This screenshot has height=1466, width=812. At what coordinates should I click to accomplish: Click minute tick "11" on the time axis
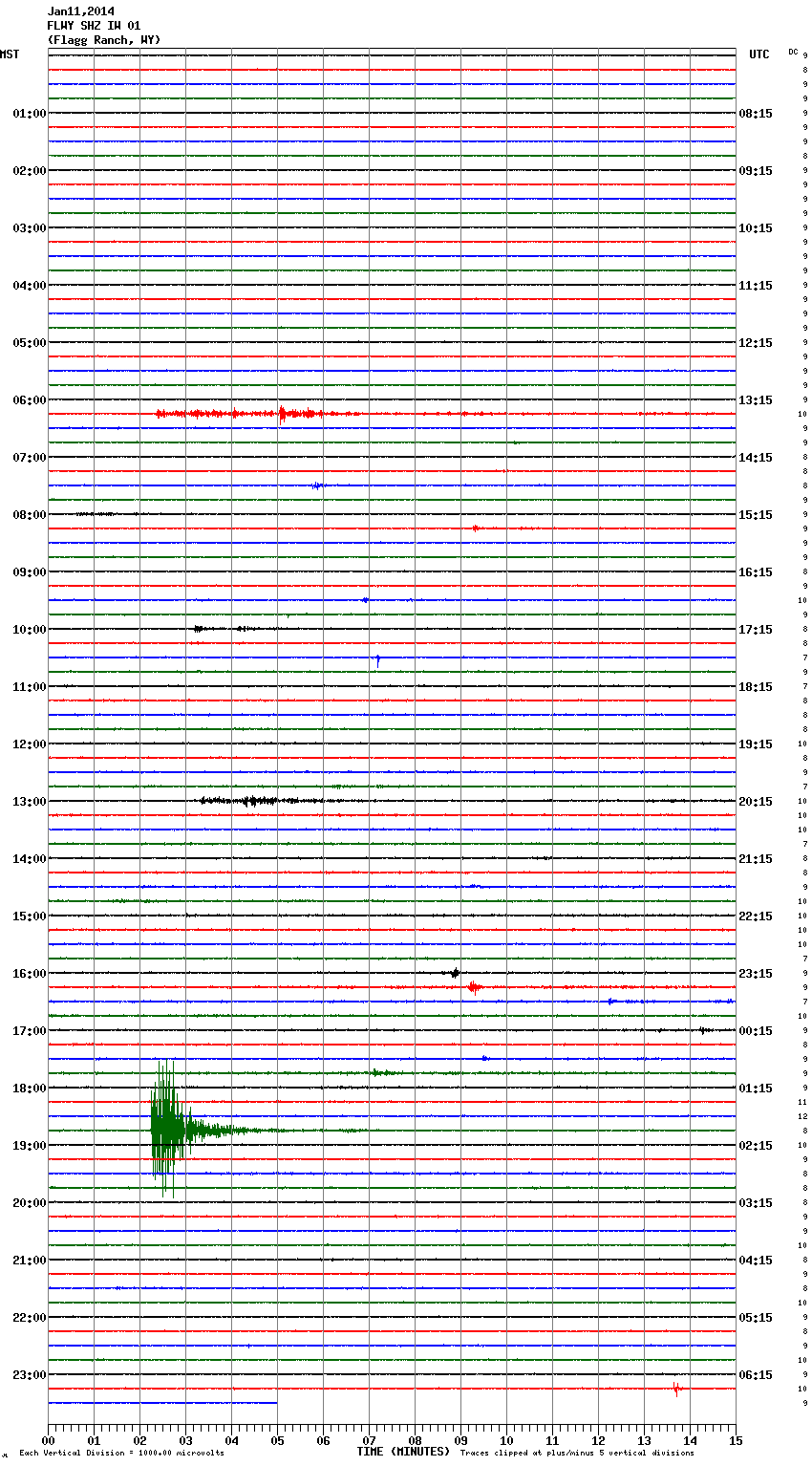pos(552,1441)
